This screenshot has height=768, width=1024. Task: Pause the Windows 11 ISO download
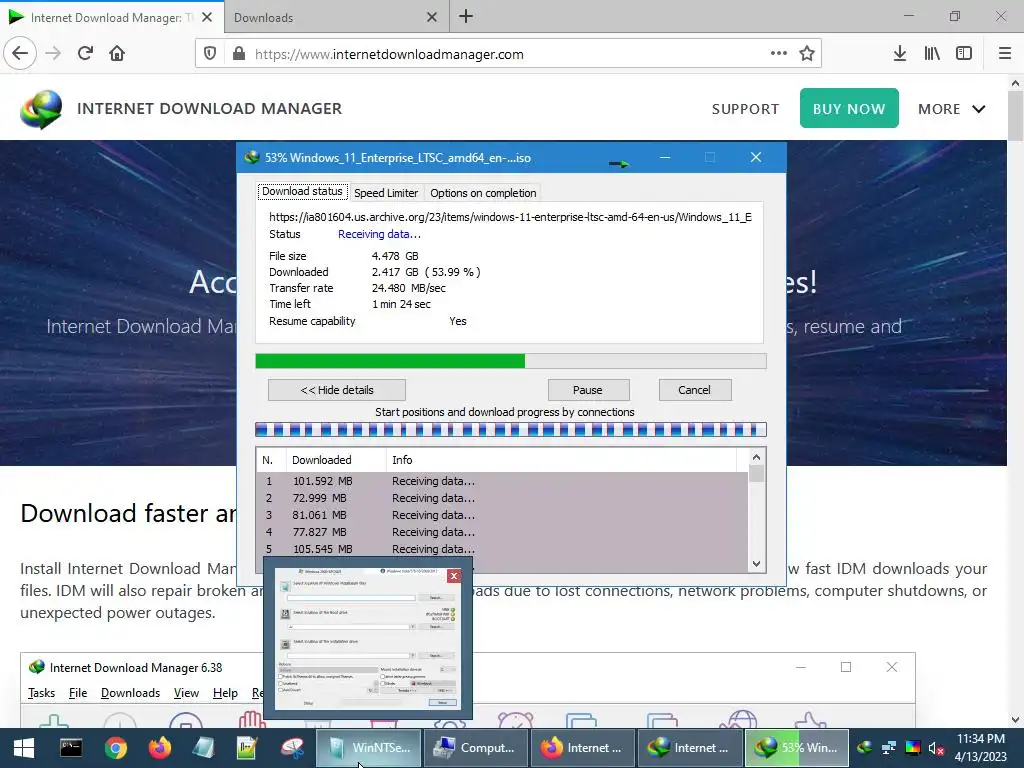point(588,390)
